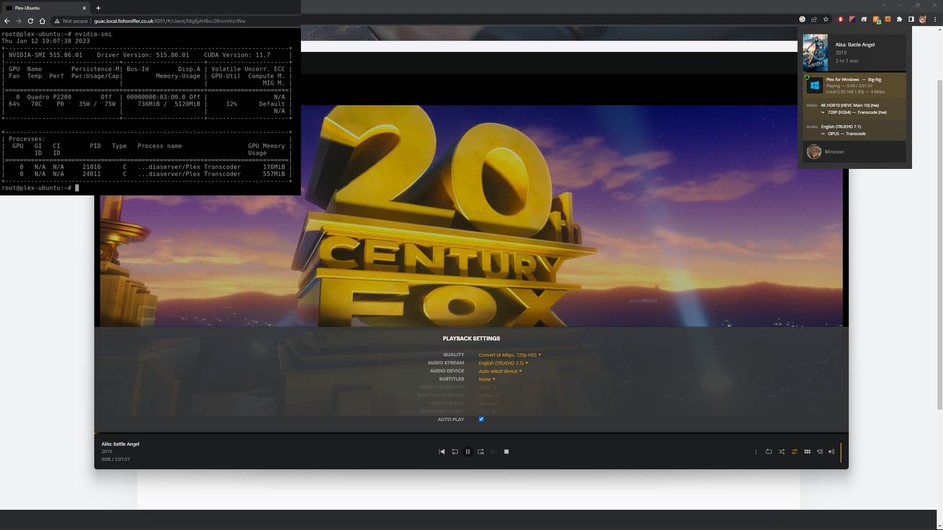This screenshot has width=943, height=530.
Task: Go to browser Home page
Action: (x=42, y=20)
